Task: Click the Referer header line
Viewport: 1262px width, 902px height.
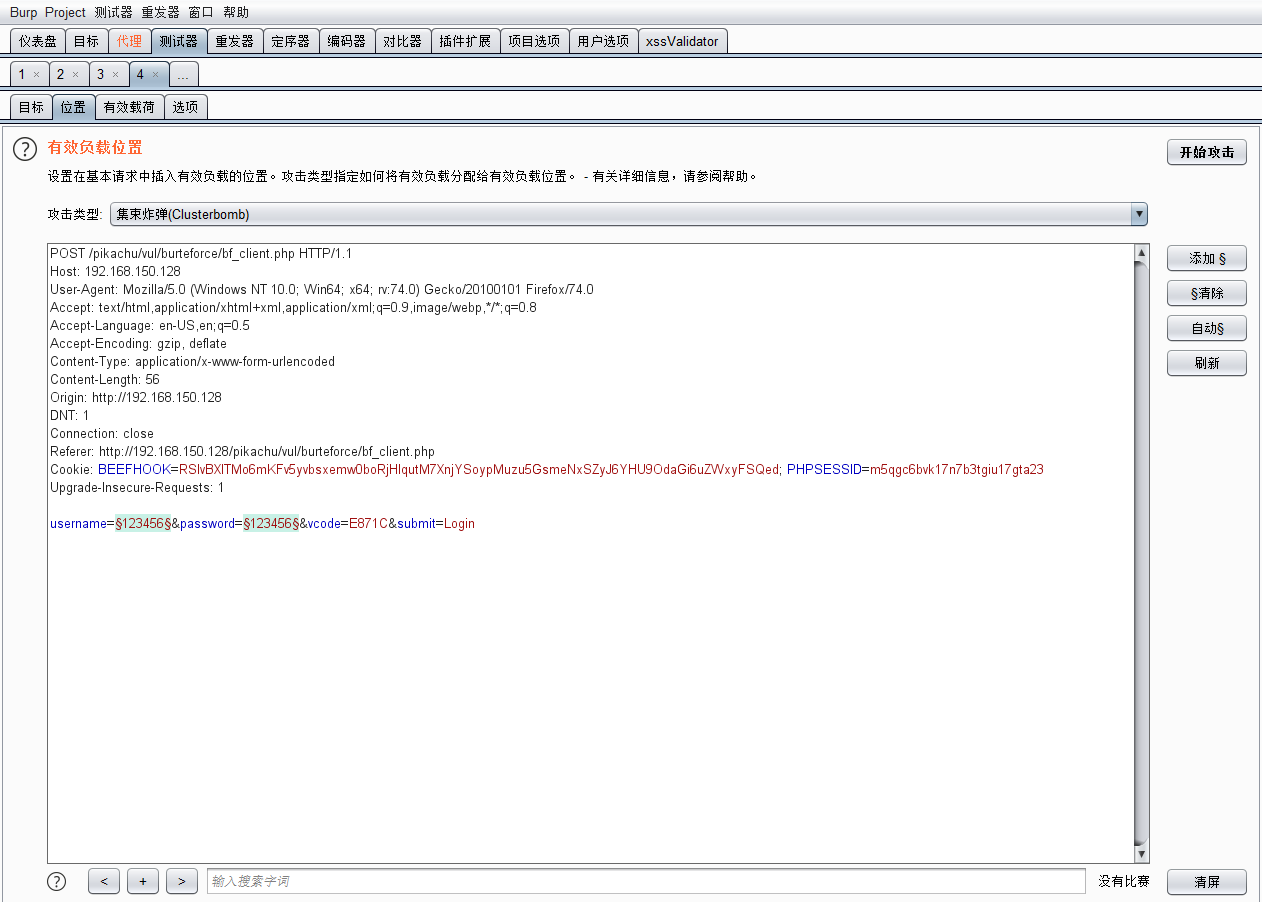Action: 242,451
